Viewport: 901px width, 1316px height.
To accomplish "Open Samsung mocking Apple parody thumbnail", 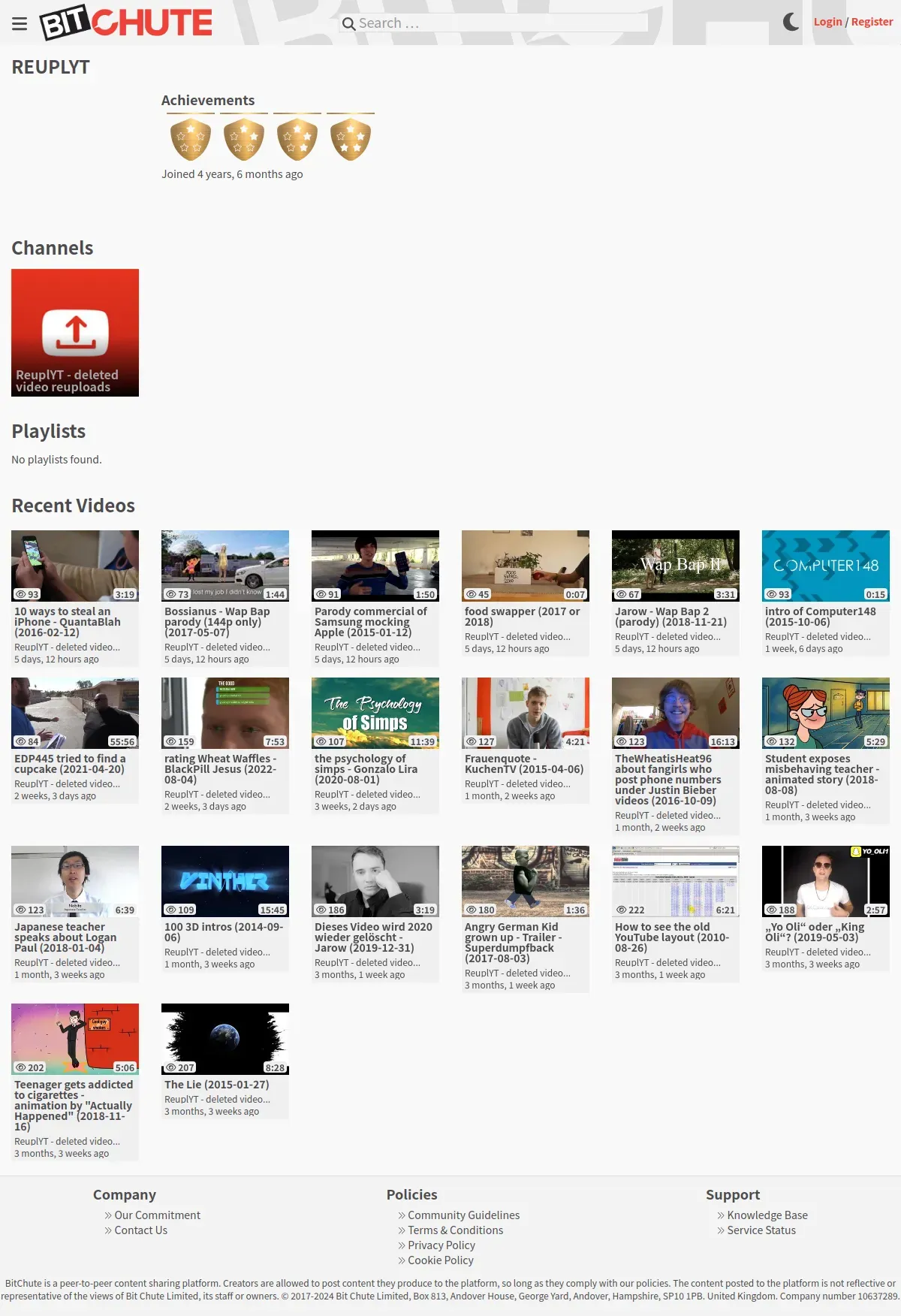I will pyautogui.click(x=375, y=566).
